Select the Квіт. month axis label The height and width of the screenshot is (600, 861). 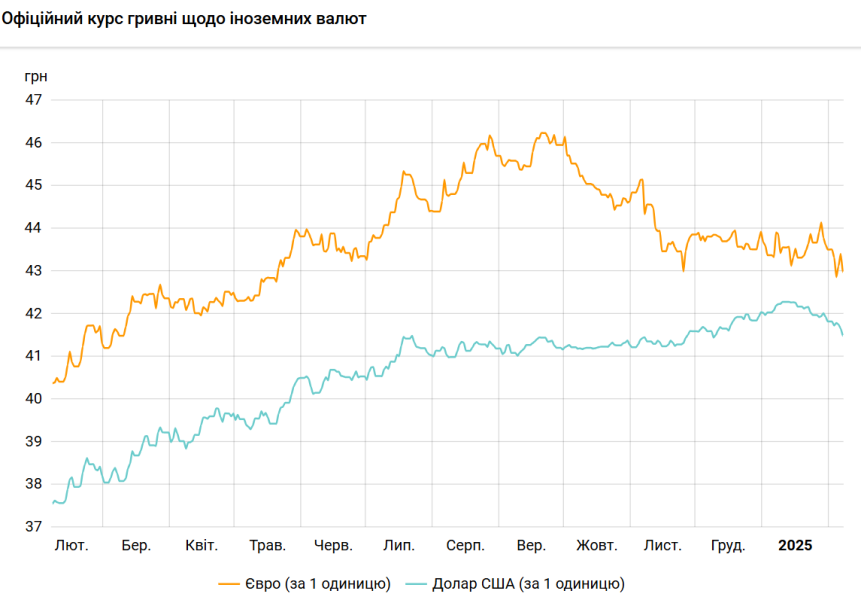(202, 546)
